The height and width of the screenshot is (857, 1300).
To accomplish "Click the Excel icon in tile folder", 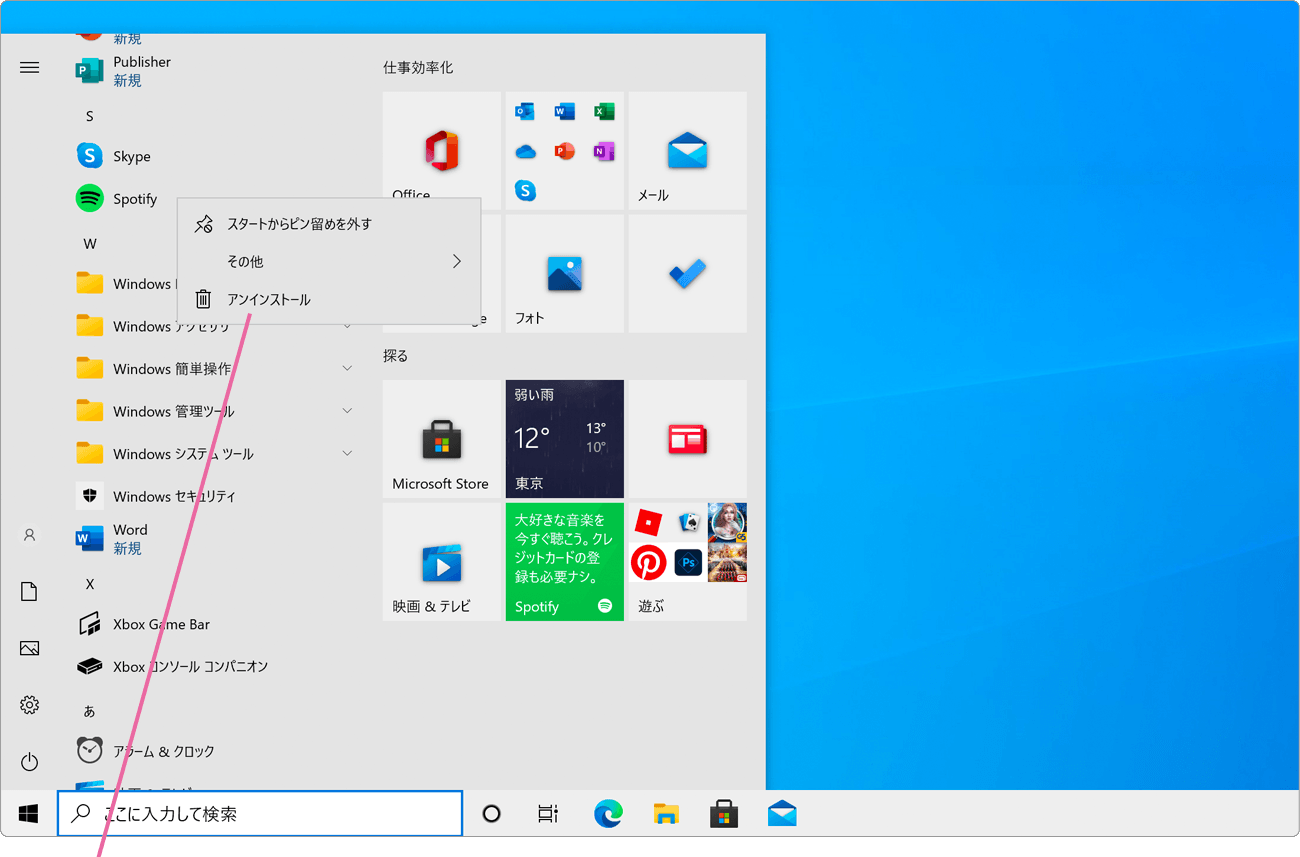I will (x=603, y=112).
